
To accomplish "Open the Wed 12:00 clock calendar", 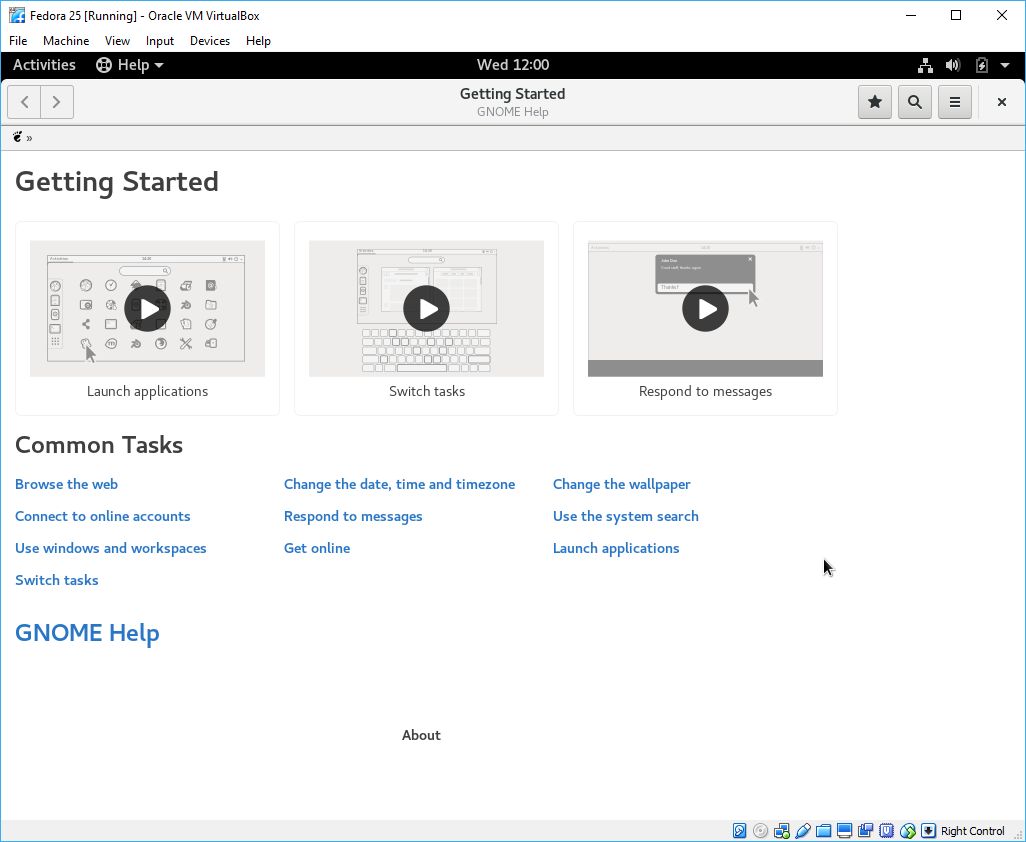I will tap(513, 65).
